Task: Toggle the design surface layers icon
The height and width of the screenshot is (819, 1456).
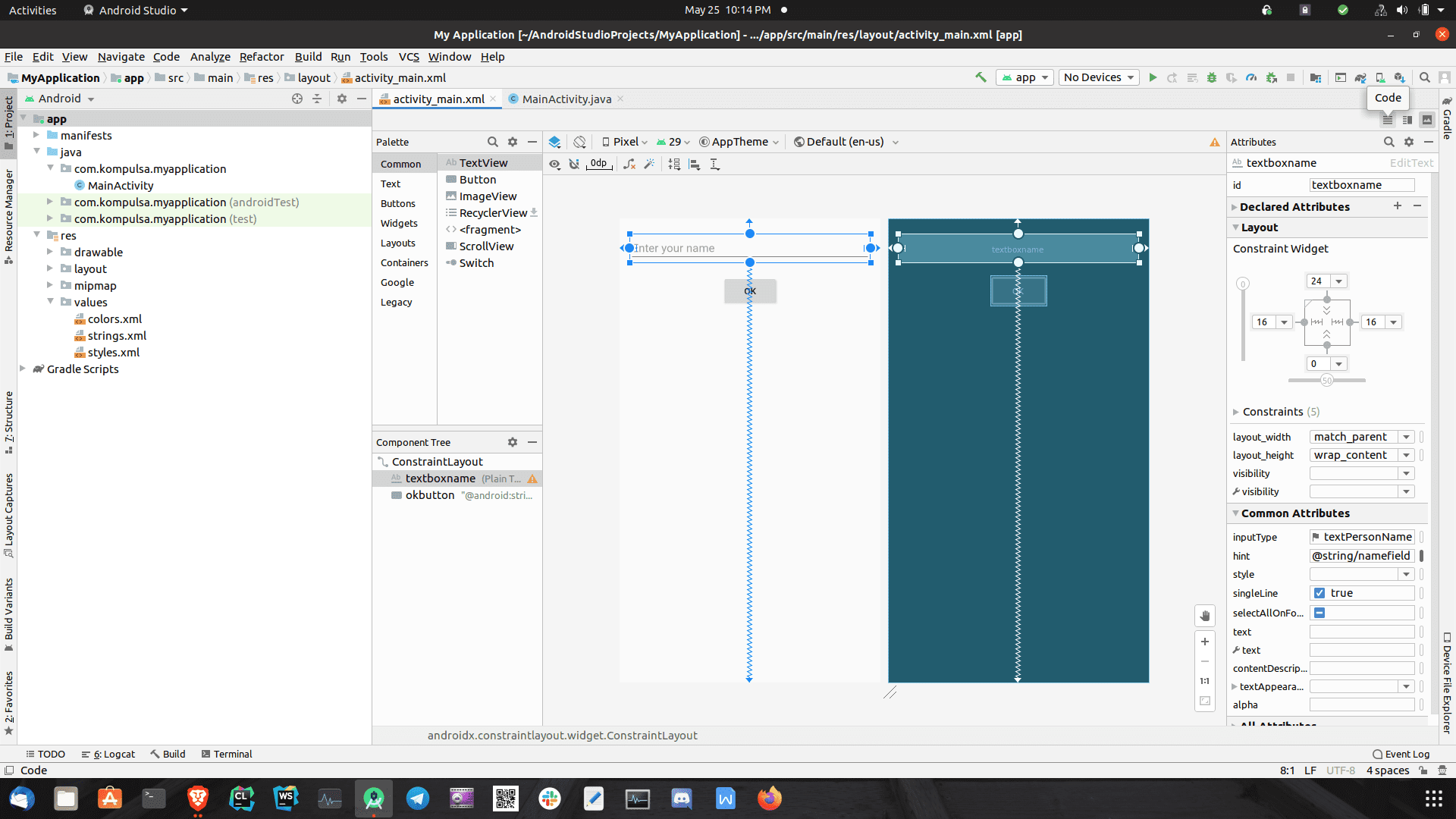Action: 554,142
